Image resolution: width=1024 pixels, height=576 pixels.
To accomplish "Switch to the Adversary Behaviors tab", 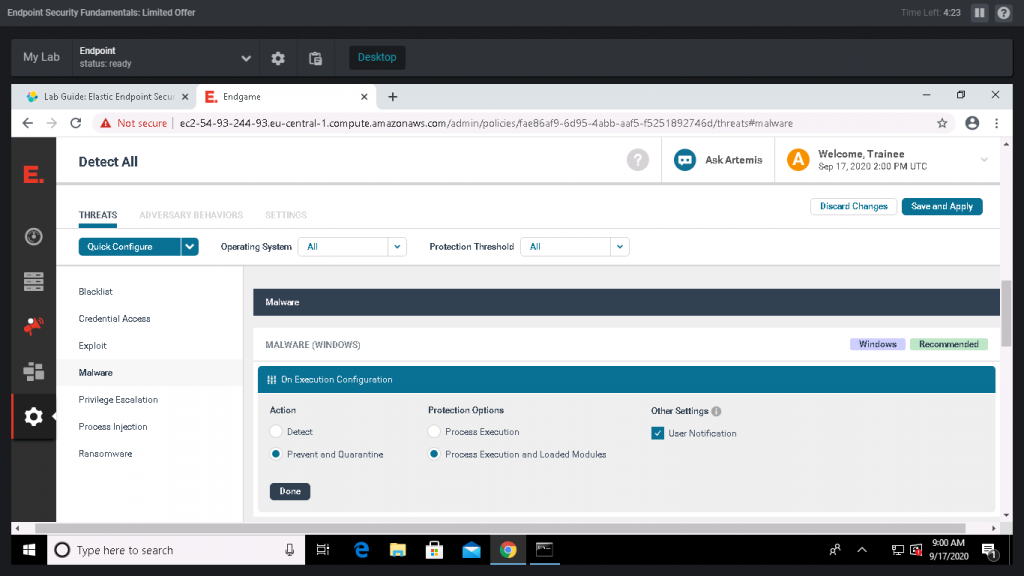I will pos(191,215).
